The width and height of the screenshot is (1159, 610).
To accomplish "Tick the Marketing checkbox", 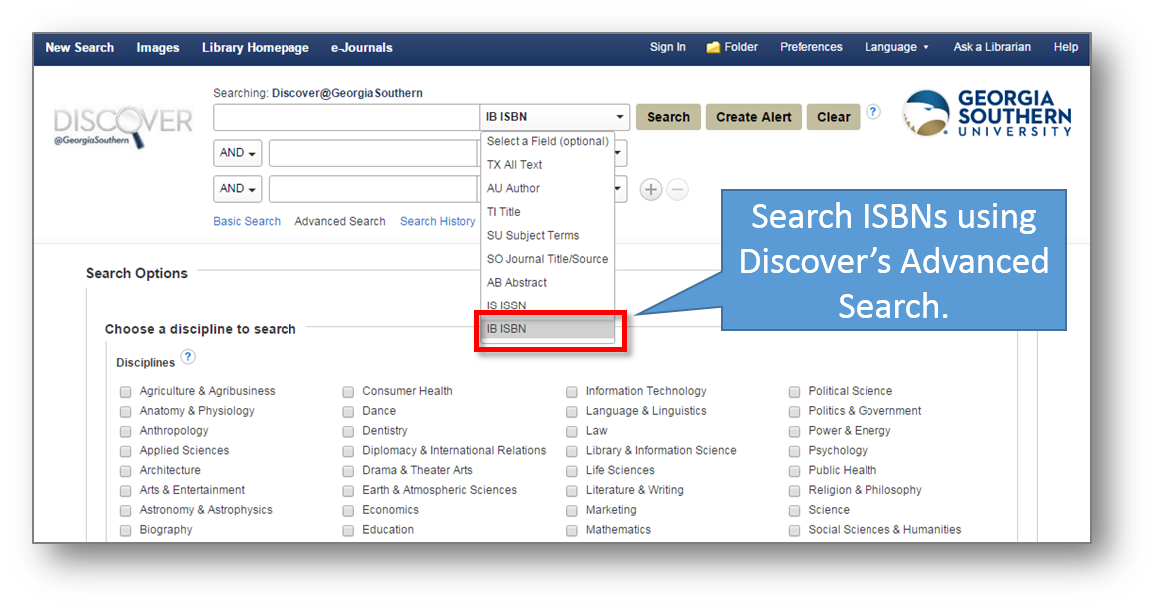I will coord(572,511).
